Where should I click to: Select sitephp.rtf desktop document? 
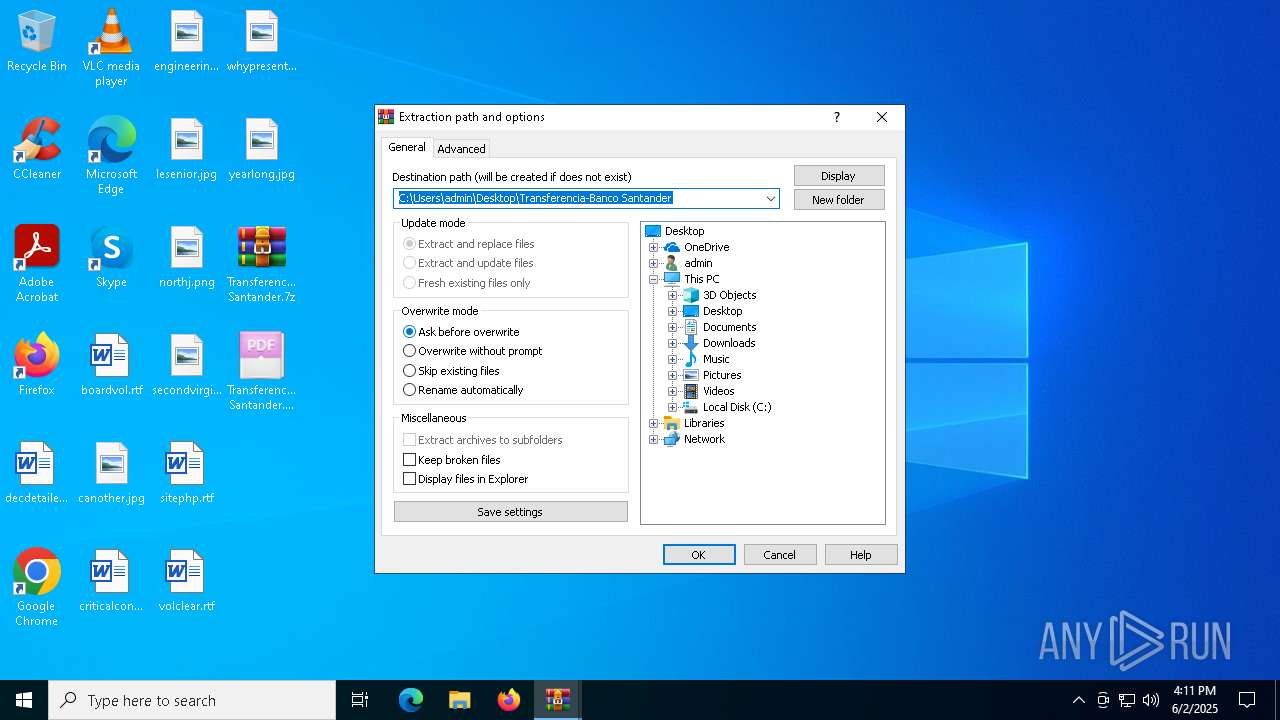click(187, 474)
